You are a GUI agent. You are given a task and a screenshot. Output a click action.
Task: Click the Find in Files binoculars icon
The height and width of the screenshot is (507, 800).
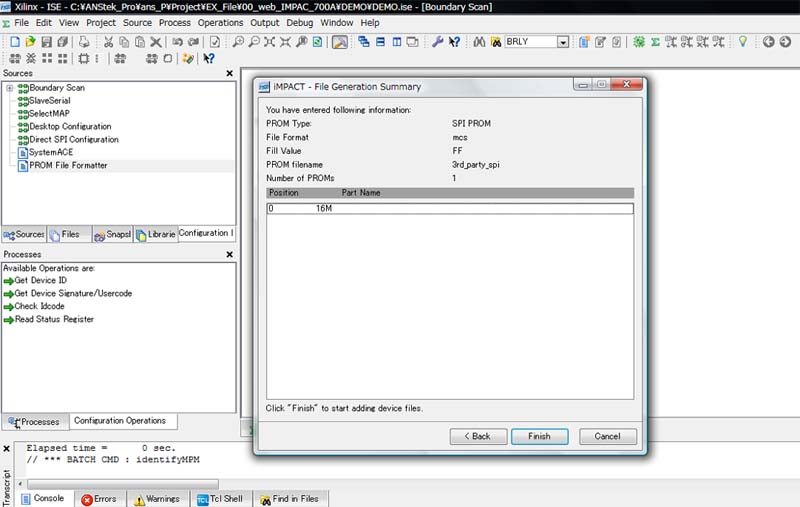point(495,42)
